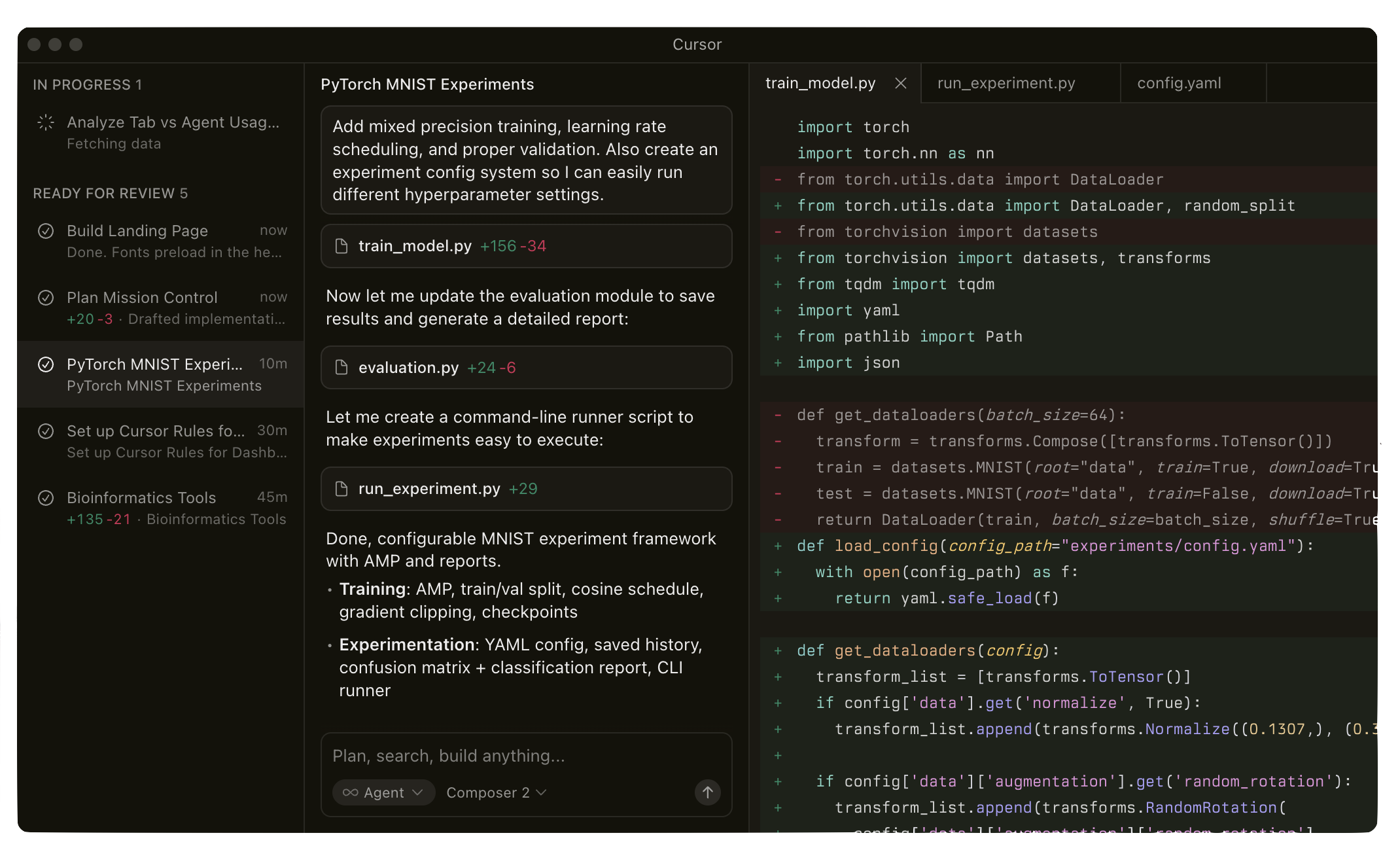Click checkmark circle for Bioinformatics Tools

46,498
